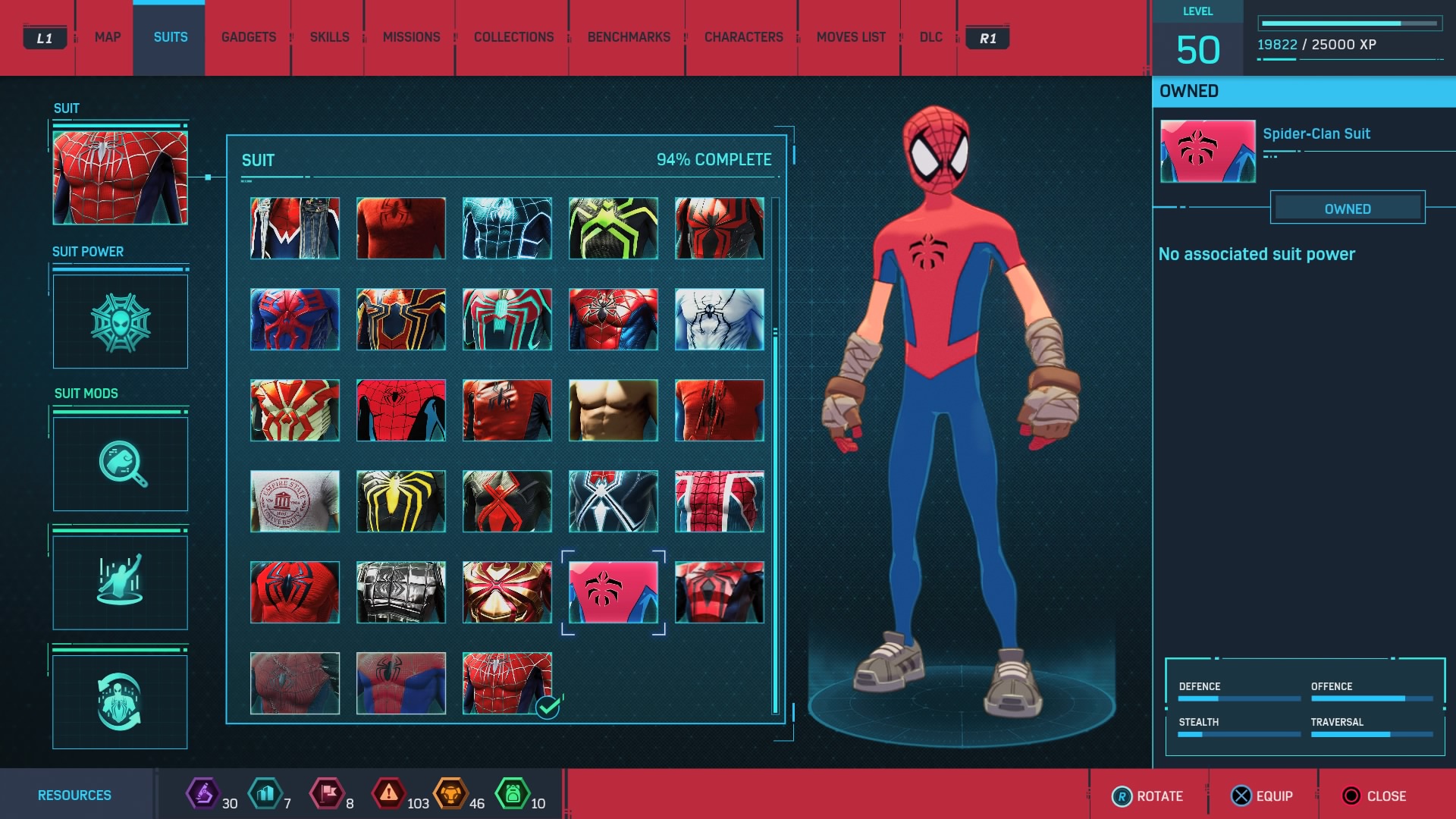Open the spider refresh suit mod slot
The height and width of the screenshot is (819, 1456).
[x=120, y=701]
